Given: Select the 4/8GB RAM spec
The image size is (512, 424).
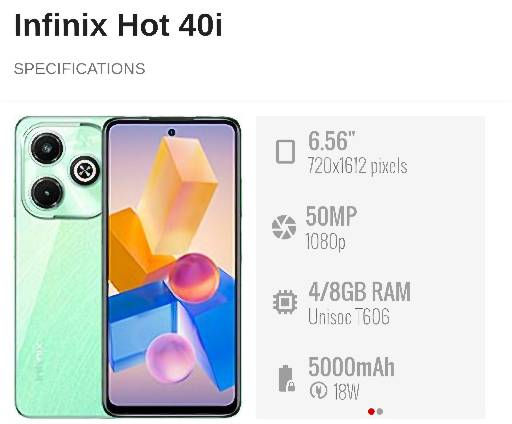Looking at the screenshot, I should [x=359, y=292].
